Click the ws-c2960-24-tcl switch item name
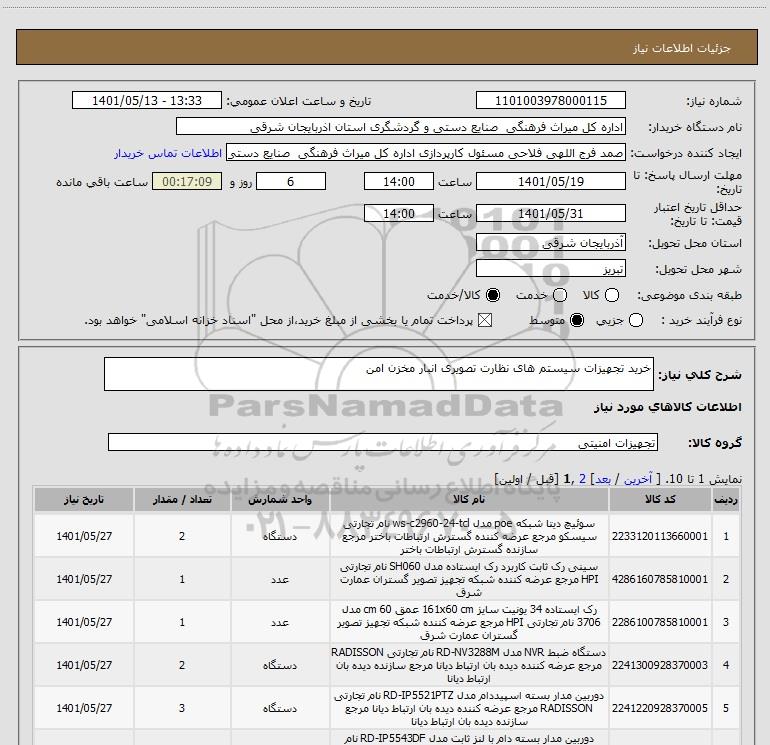This screenshot has height=745, width=770. 469,536
